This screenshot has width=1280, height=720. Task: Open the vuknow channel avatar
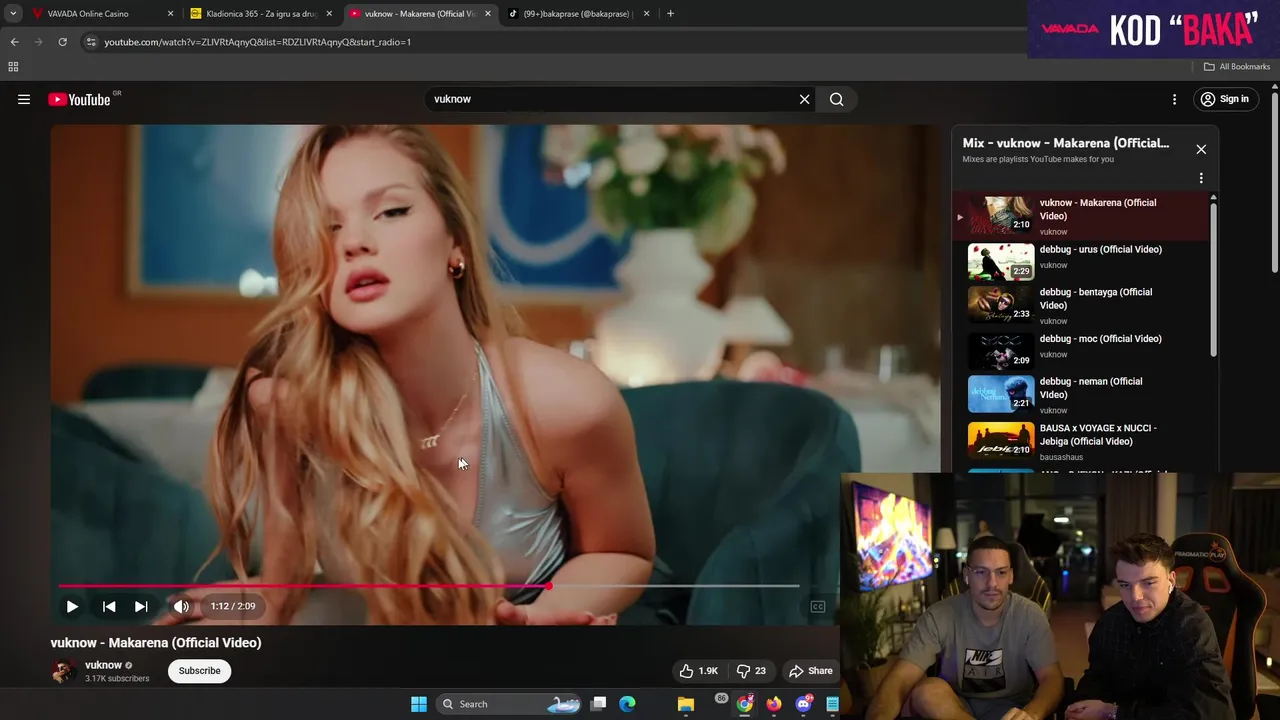63,671
